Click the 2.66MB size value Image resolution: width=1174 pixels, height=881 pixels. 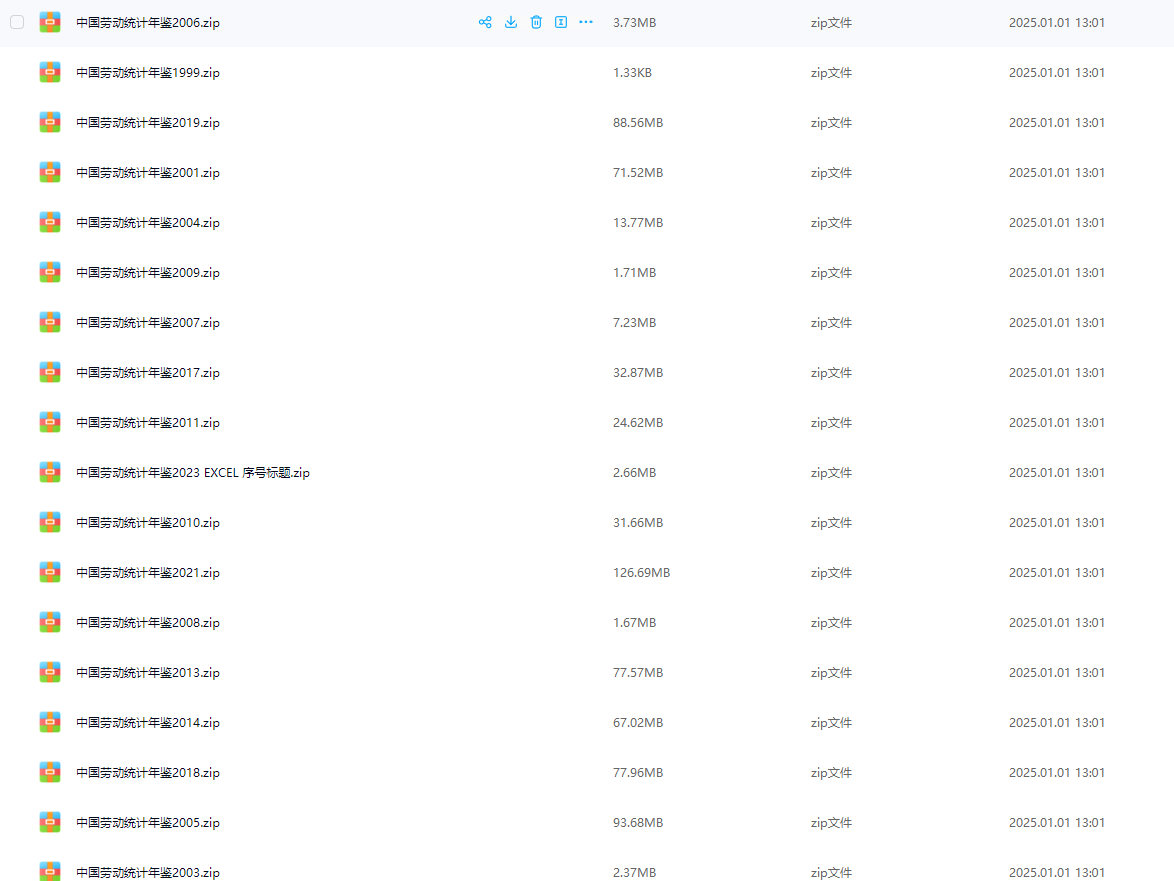click(635, 473)
